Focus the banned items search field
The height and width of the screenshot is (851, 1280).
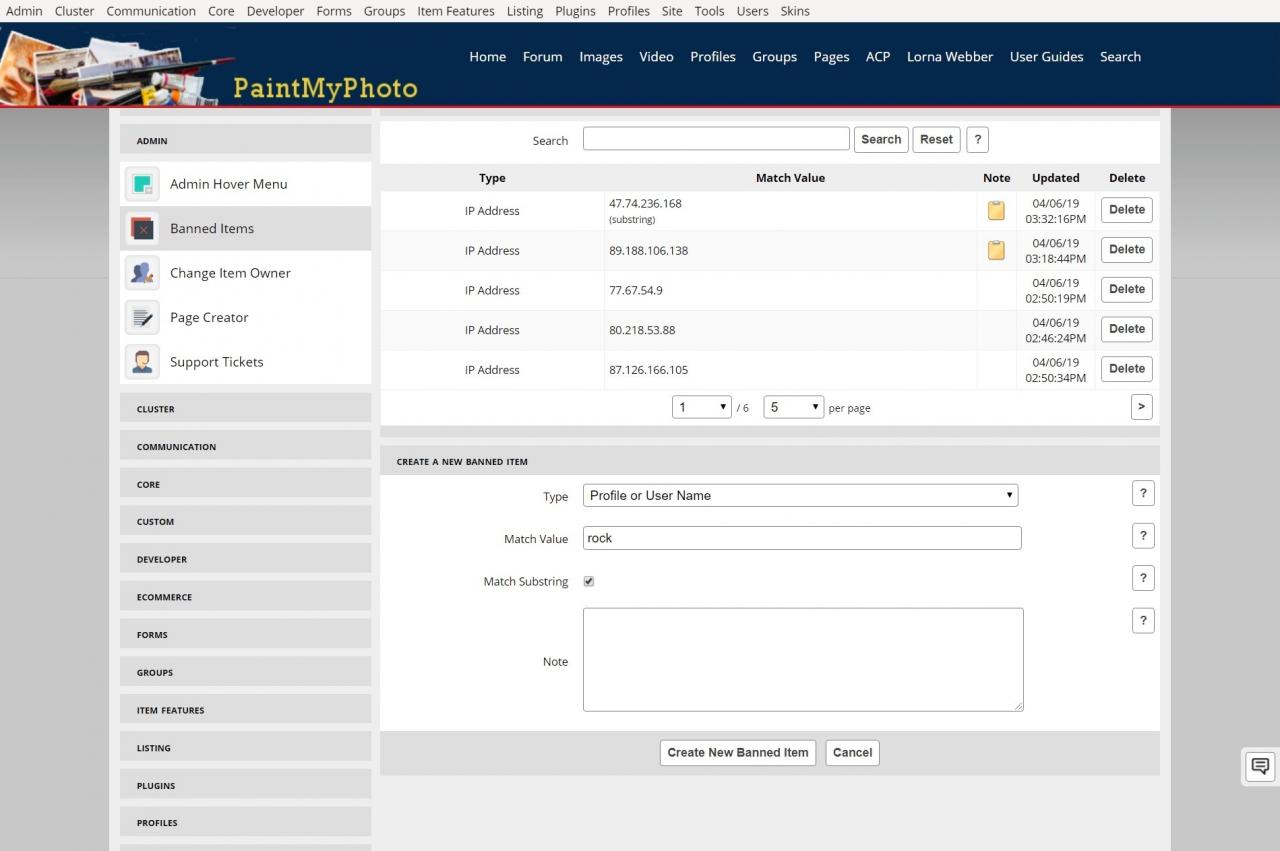(716, 139)
